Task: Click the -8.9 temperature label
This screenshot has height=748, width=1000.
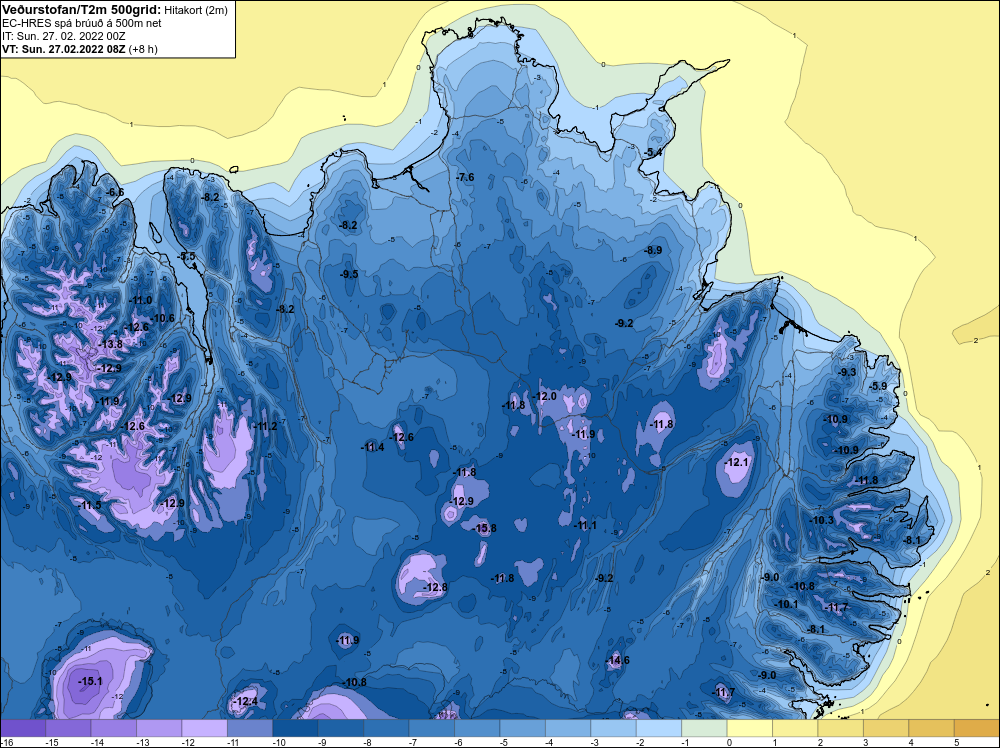Action: click(x=653, y=251)
